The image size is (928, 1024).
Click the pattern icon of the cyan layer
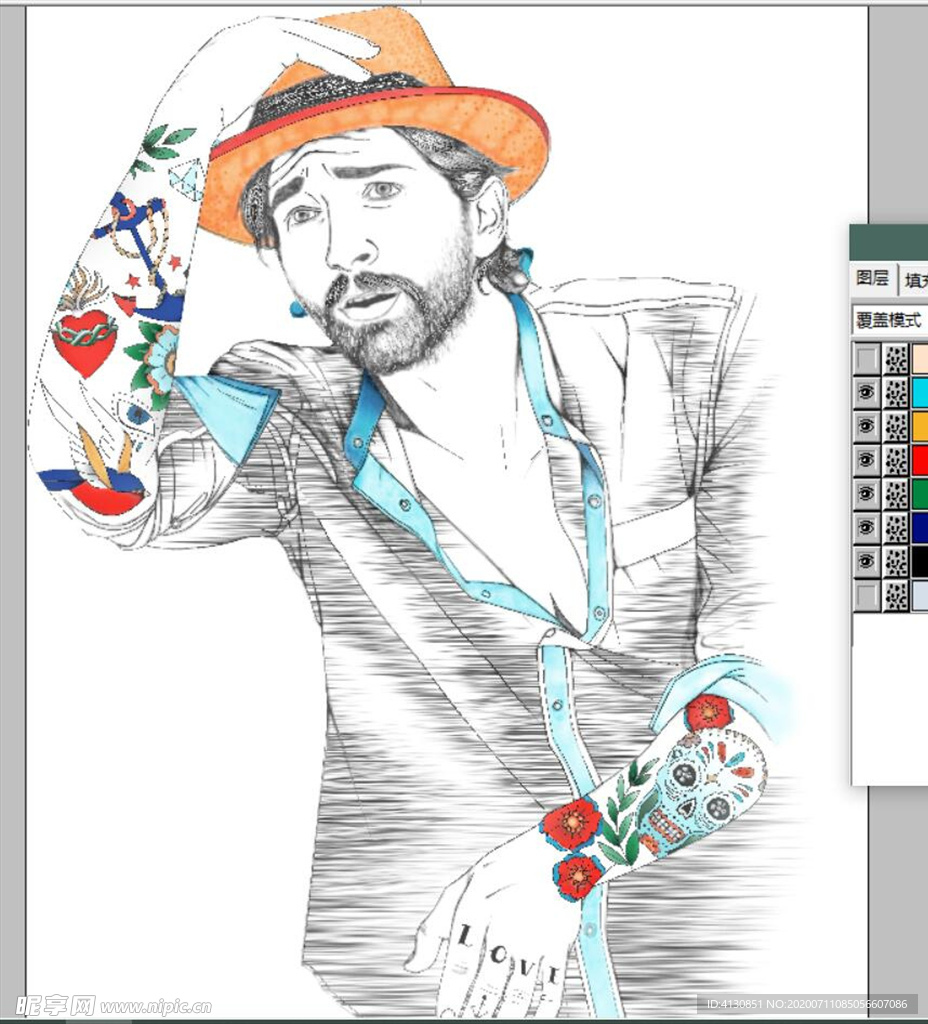tap(896, 393)
